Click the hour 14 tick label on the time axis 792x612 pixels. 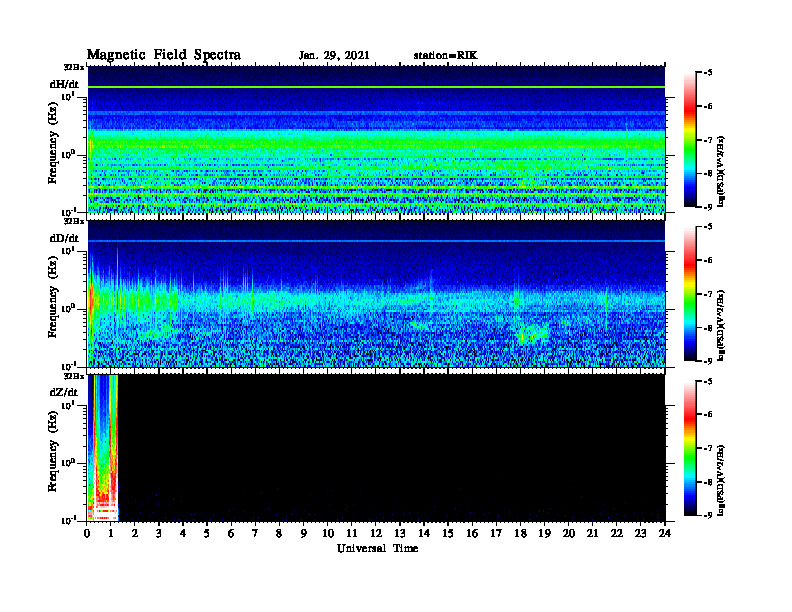pos(424,534)
